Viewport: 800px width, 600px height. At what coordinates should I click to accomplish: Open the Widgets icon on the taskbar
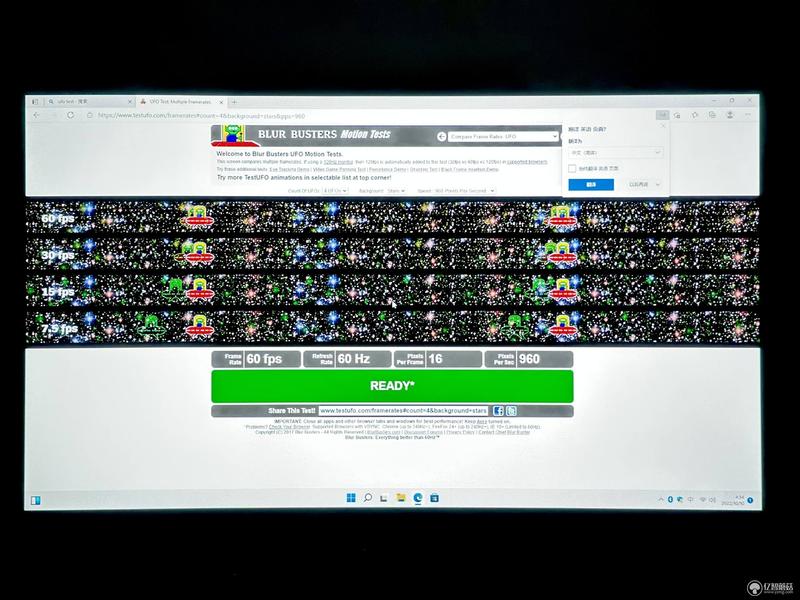click(36, 500)
